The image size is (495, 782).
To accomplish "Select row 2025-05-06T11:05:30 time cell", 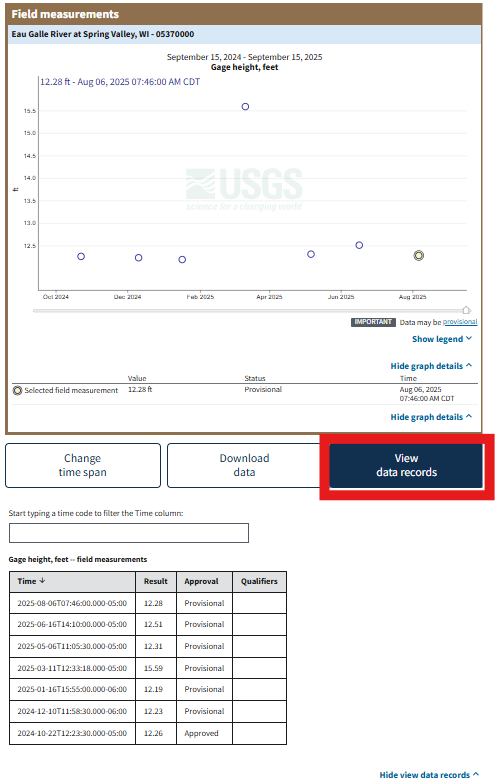I will click(72, 646).
